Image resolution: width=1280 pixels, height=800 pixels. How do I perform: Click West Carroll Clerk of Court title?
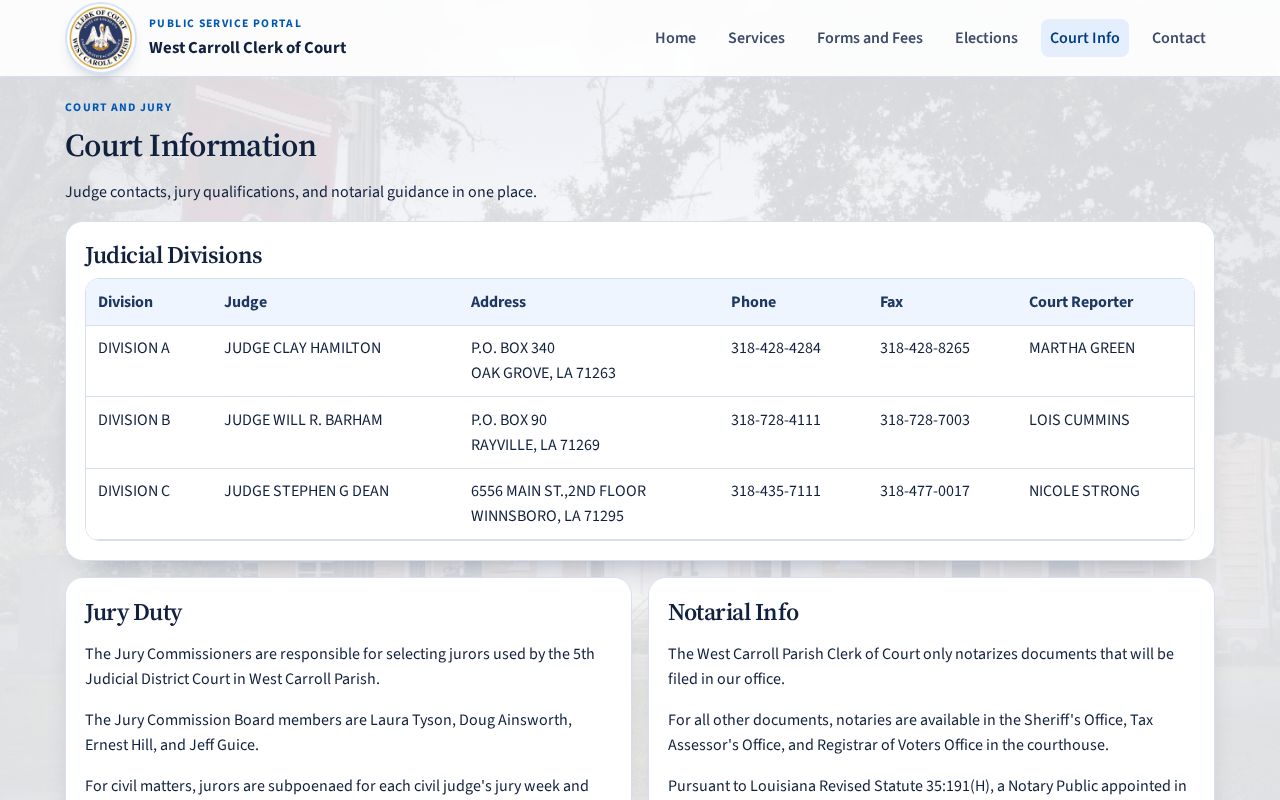(x=248, y=47)
